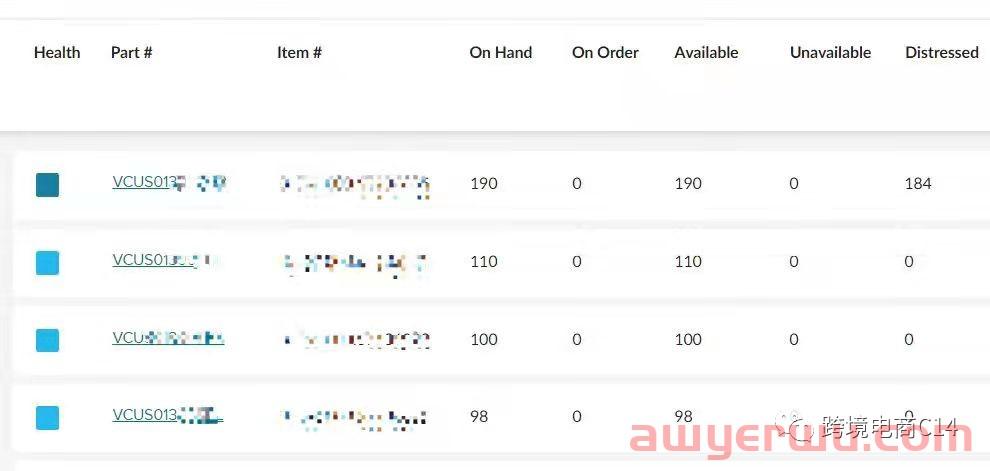Sort by the On Hand column header
Screen dimensions: 990x471
501,52
